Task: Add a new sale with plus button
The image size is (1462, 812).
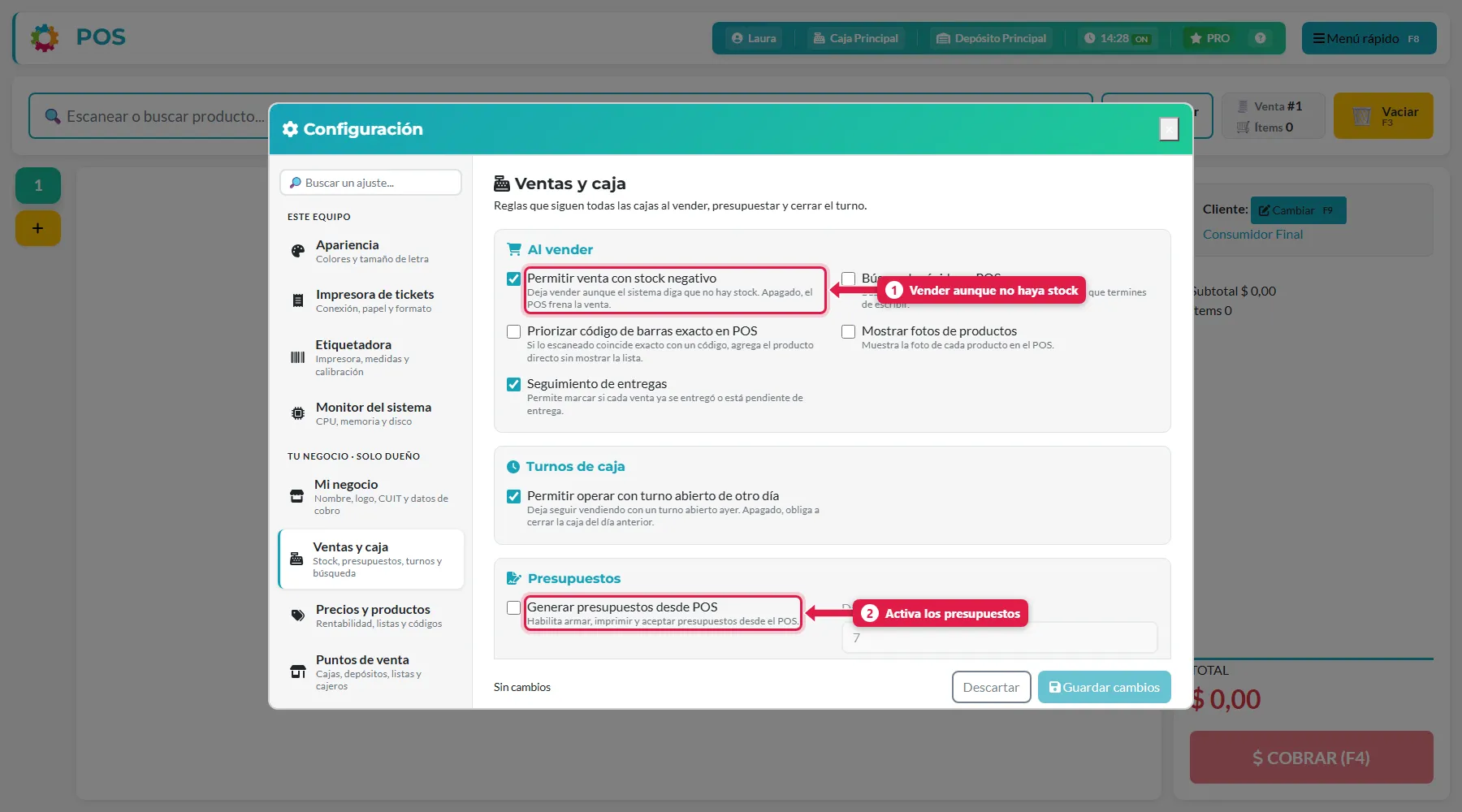Action: pos(38,228)
